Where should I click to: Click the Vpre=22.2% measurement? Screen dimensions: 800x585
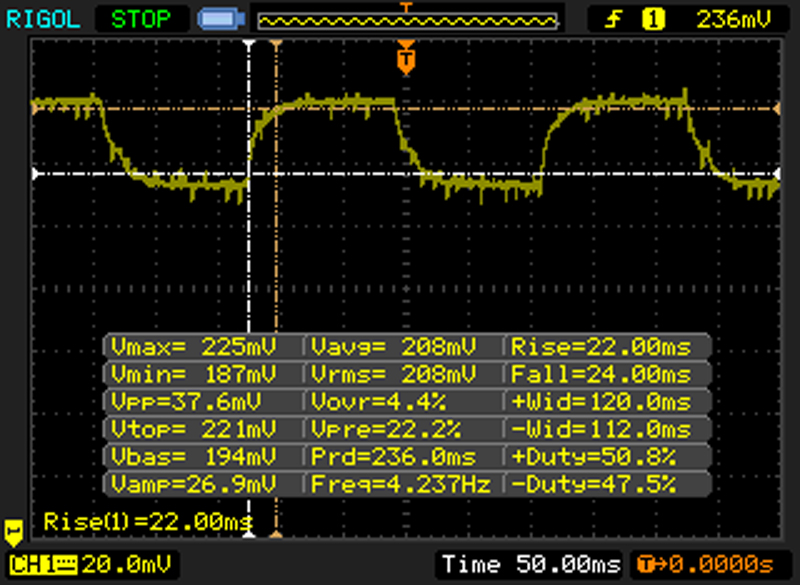coord(386,429)
